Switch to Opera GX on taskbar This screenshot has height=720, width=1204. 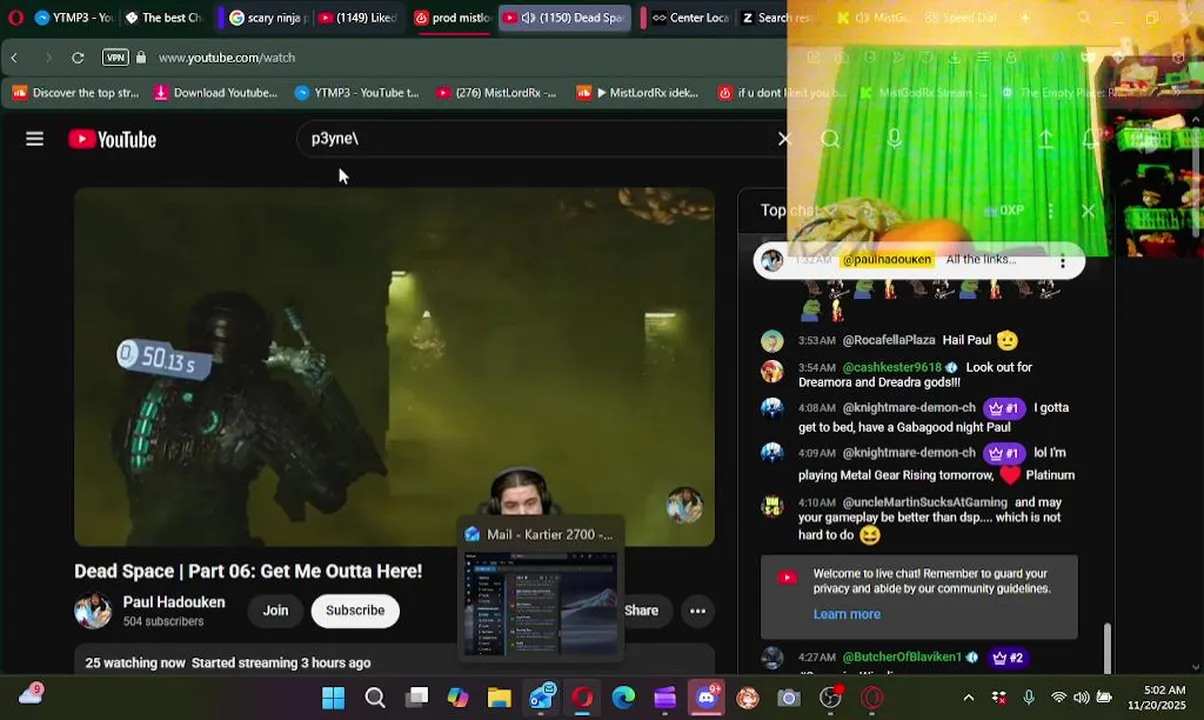pyautogui.click(x=582, y=698)
